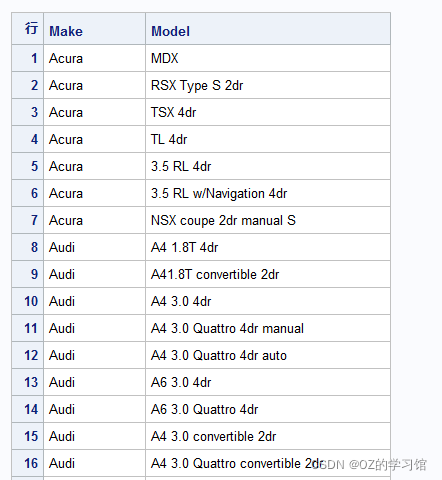Click row number 2
This screenshot has width=442, height=480.
click(27, 85)
